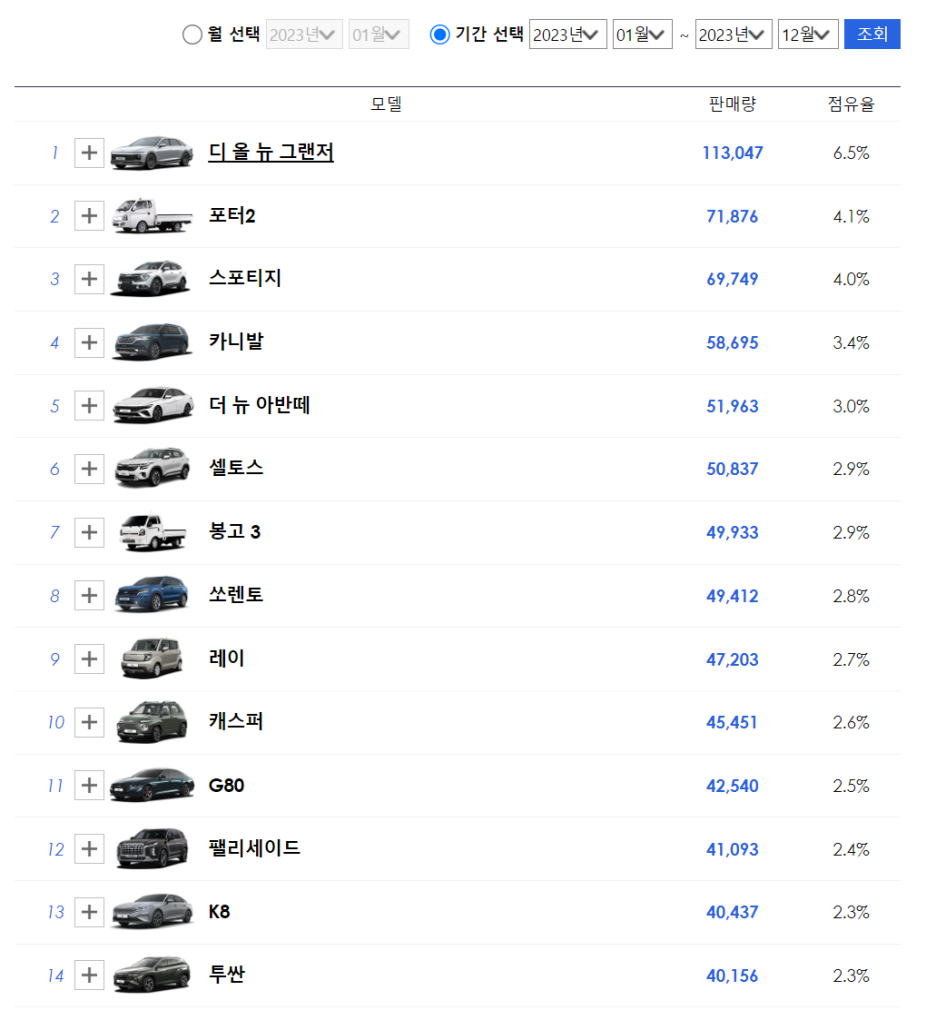Screen dimensions: 936x1010
Task: Open the G80 model link
Action: [226, 785]
